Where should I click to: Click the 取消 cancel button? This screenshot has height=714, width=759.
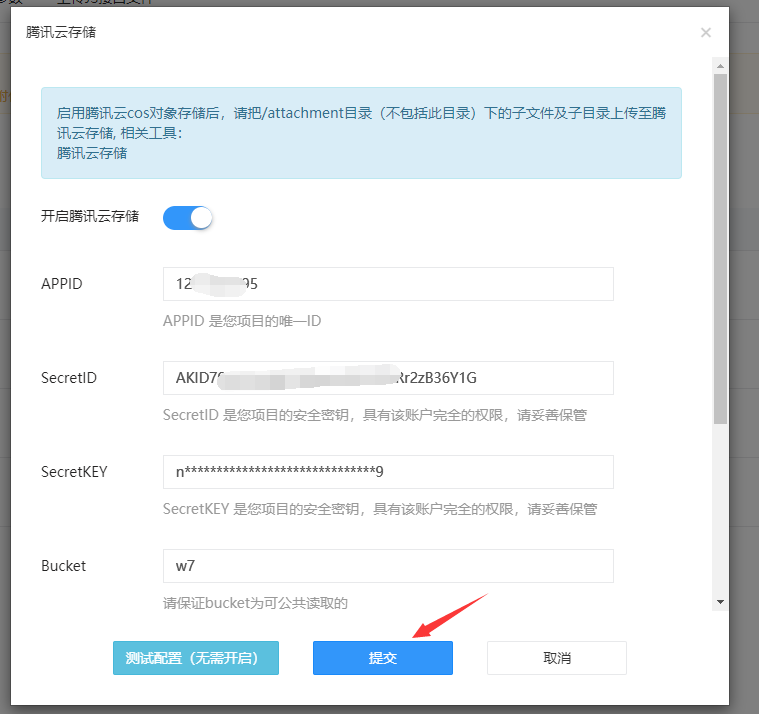557,658
